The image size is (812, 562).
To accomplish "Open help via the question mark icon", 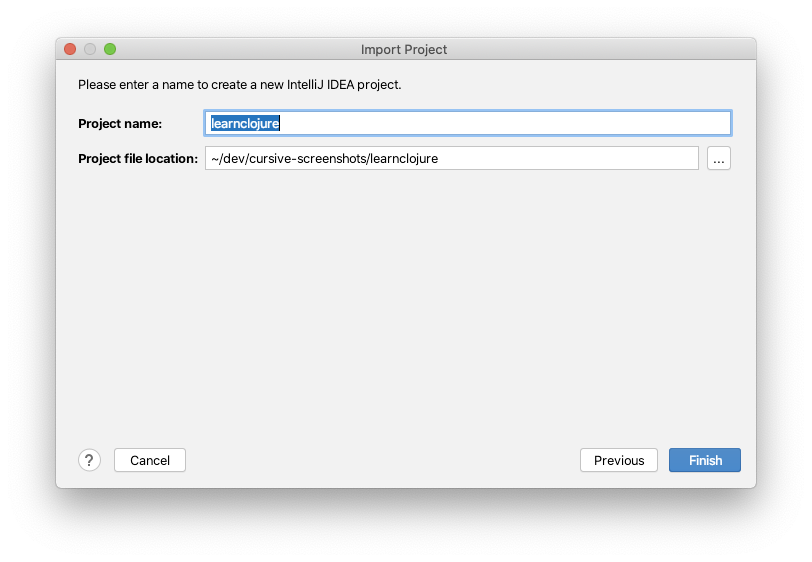I will pyautogui.click(x=89, y=460).
